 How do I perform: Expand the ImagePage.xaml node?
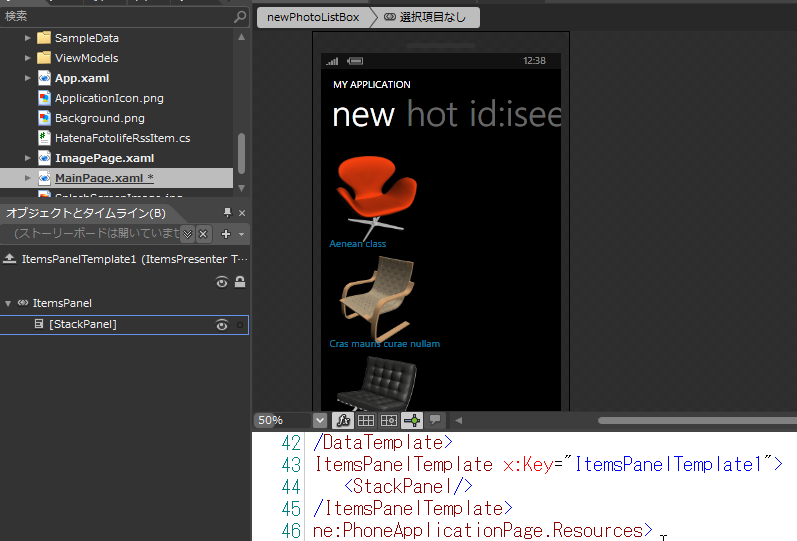(x=27, y=158)
